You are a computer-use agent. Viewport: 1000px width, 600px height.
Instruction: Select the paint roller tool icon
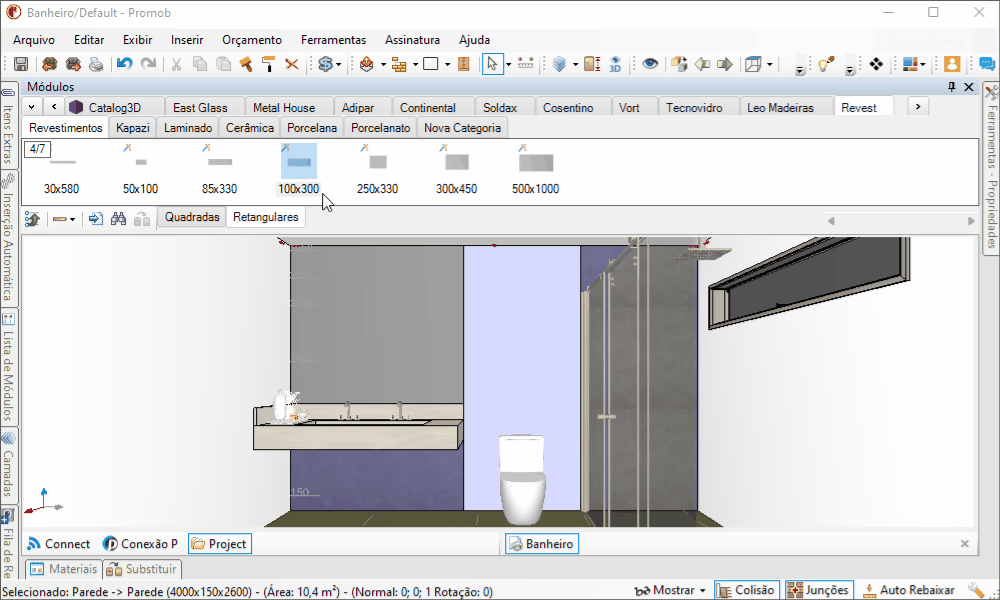click(x=268, y=64)
